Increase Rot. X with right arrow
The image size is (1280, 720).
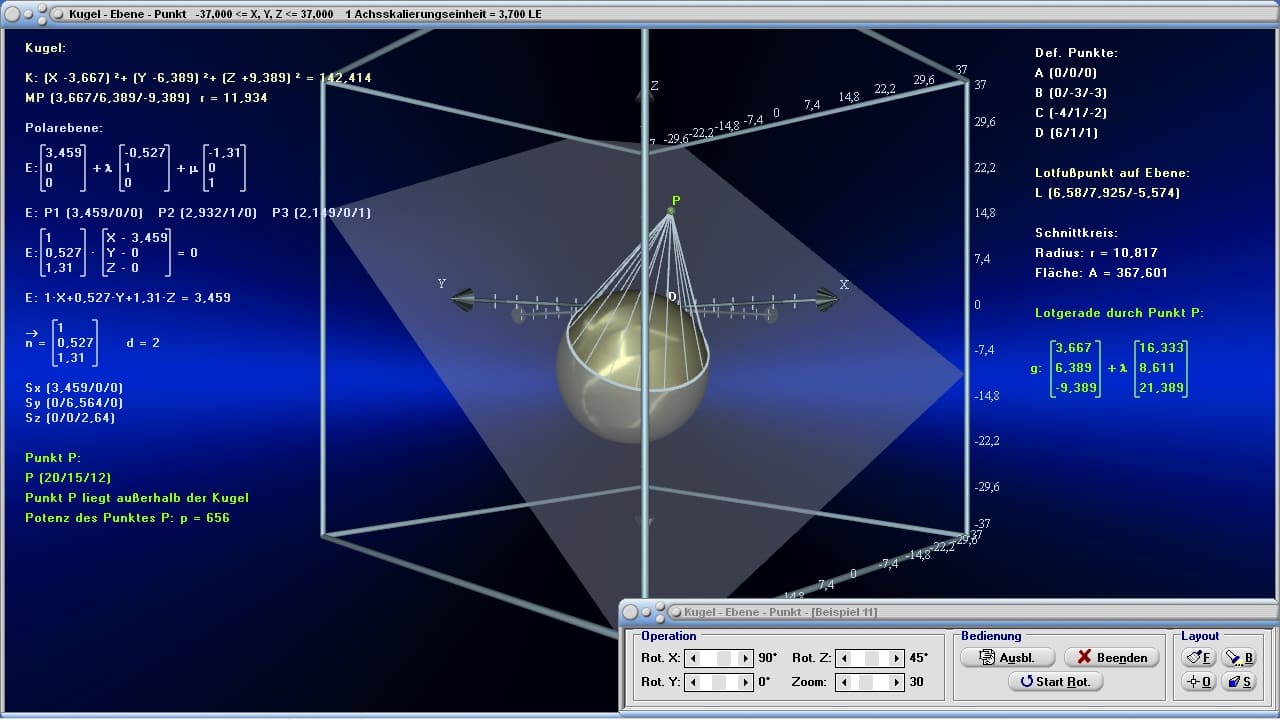pos(745,658)
